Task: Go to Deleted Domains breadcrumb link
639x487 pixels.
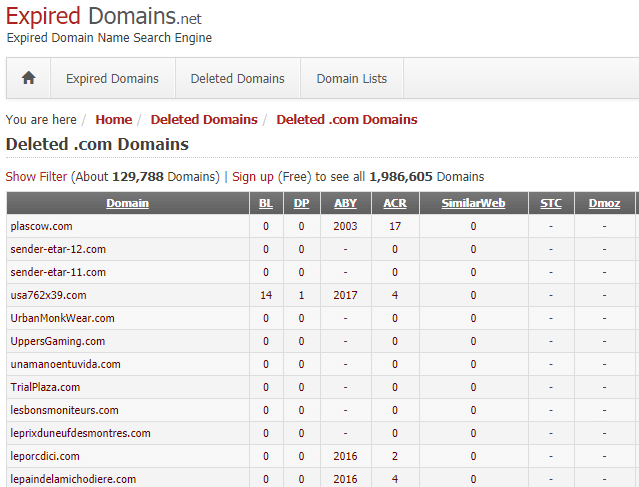Action: coord(203,119)
